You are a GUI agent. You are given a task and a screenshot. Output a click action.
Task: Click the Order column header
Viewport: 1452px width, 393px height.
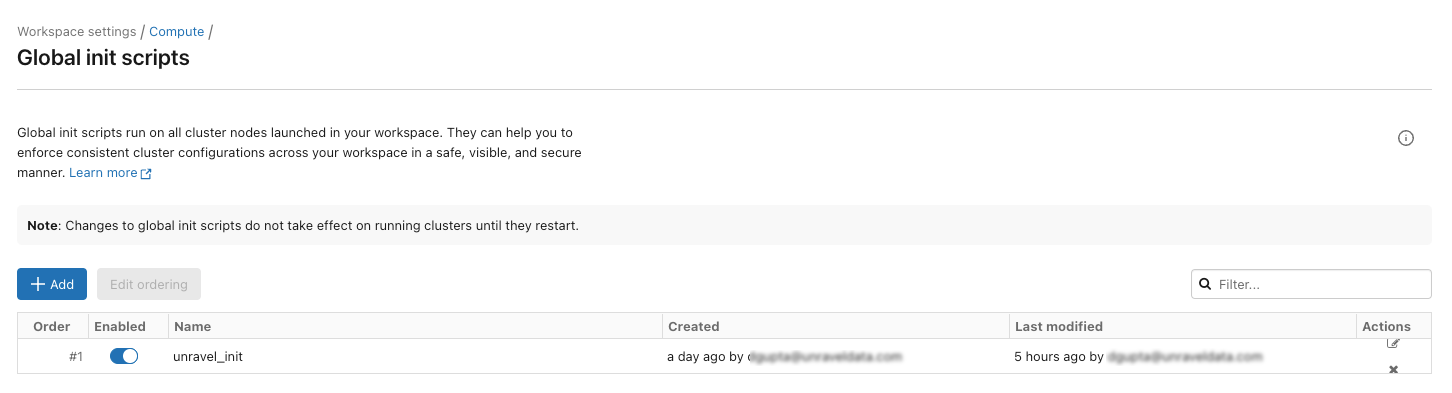coord(52,326)
